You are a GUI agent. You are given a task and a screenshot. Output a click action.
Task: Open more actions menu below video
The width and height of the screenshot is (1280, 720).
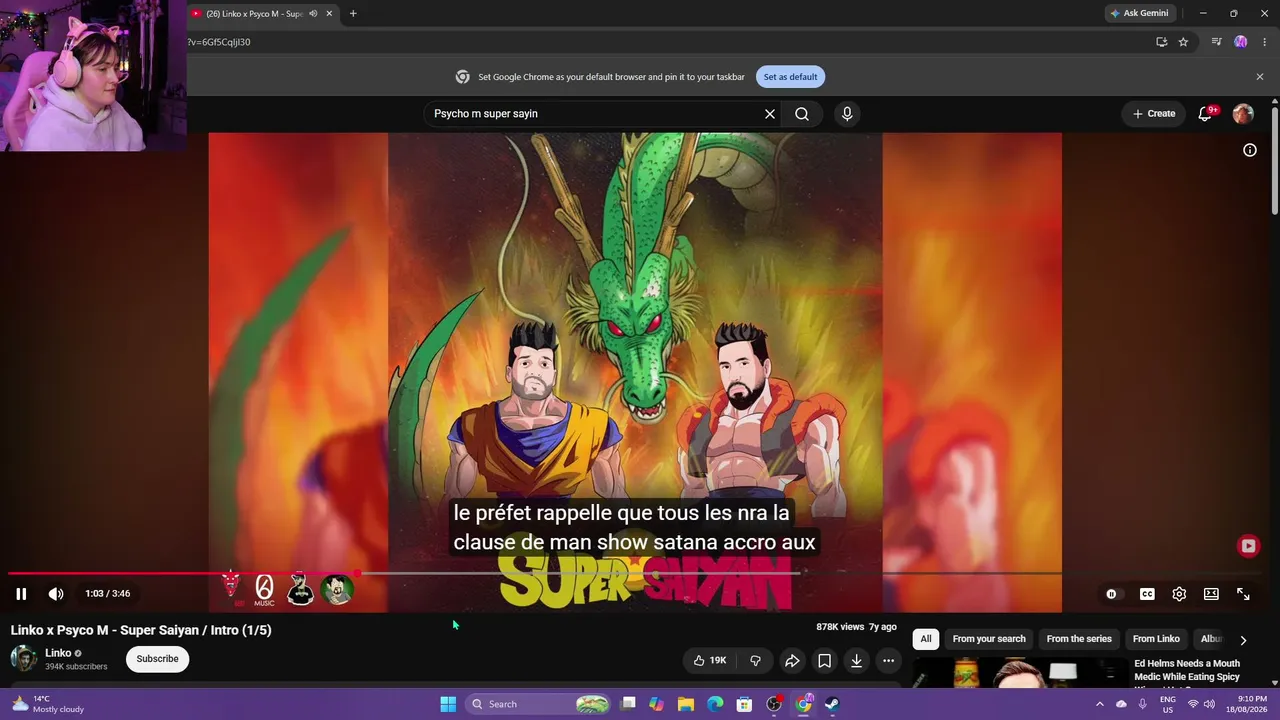coord(888,660)
